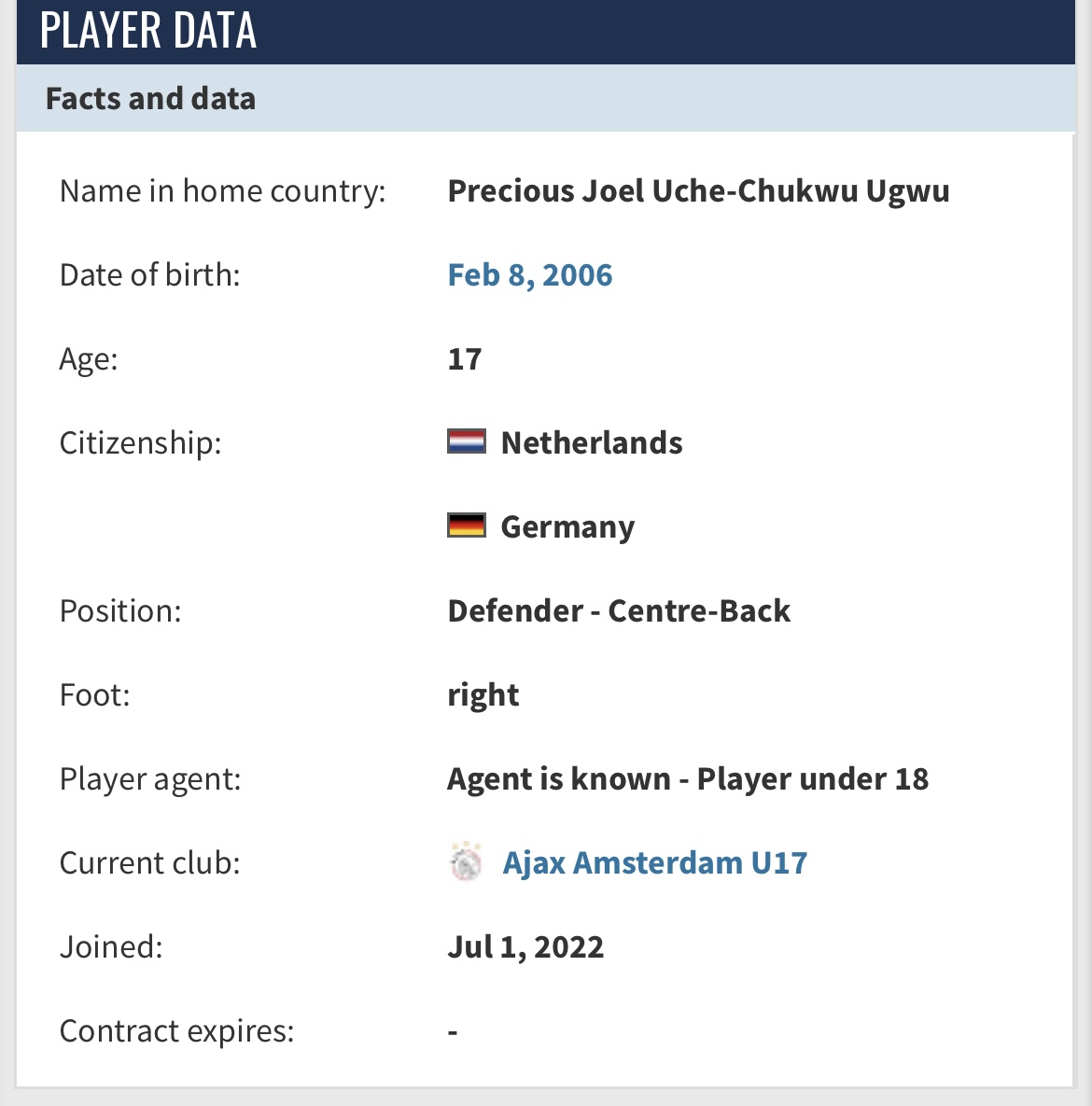The width and height of the screenshot is (1092, 1106).
Task: Click the Name in home country label
Action: [223, 191]
